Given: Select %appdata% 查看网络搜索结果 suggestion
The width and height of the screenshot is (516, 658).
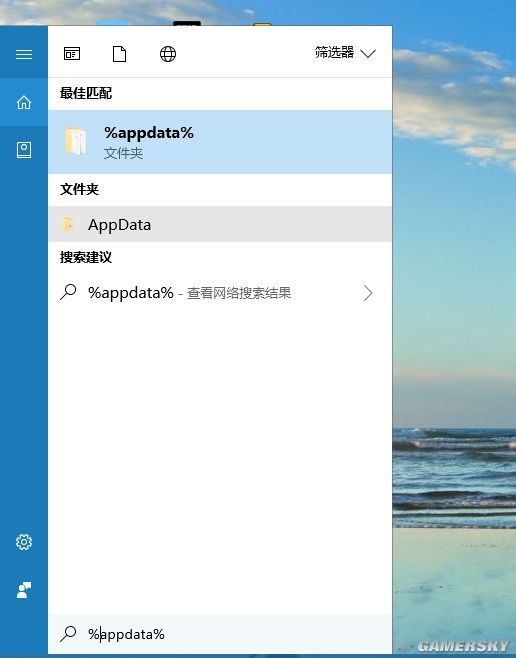Looking at the screenshot, I should (x=220, y=293).
